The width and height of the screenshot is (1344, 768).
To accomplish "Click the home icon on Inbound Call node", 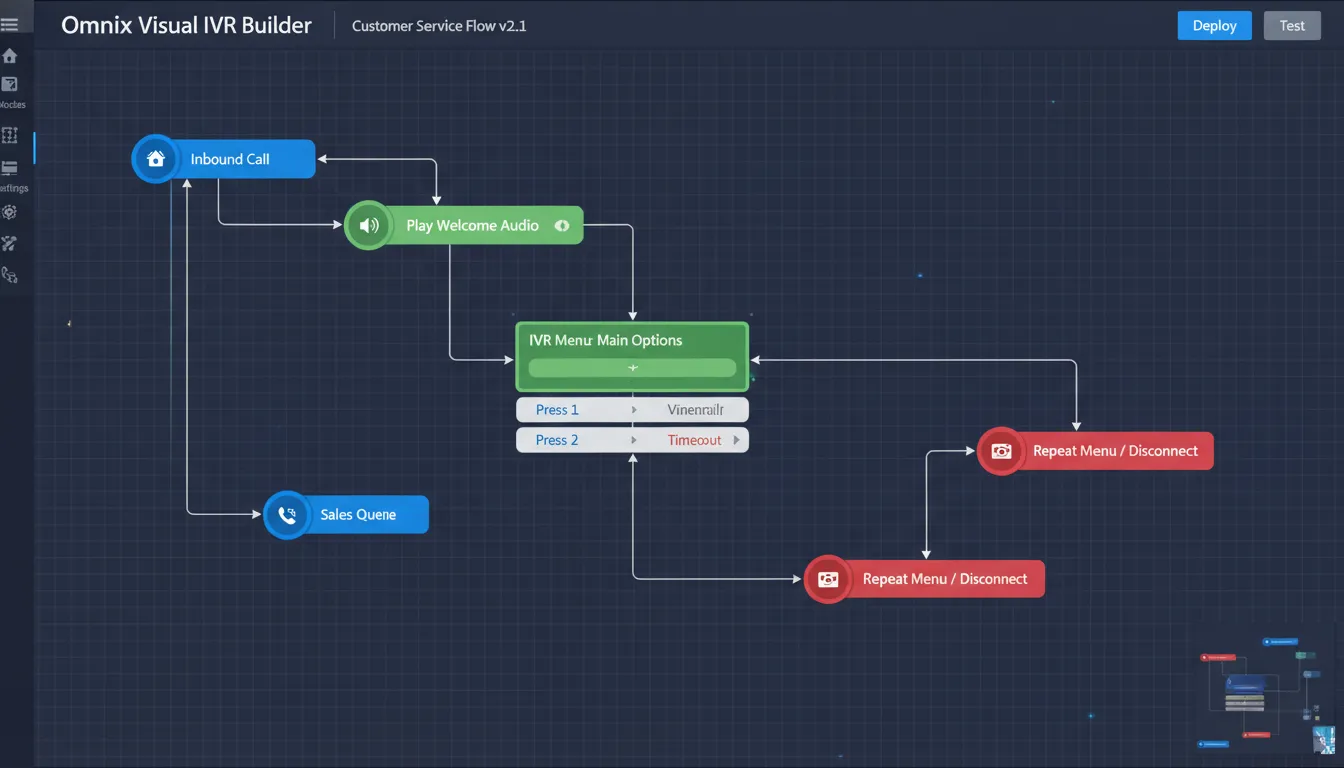I will click(155, 159).
